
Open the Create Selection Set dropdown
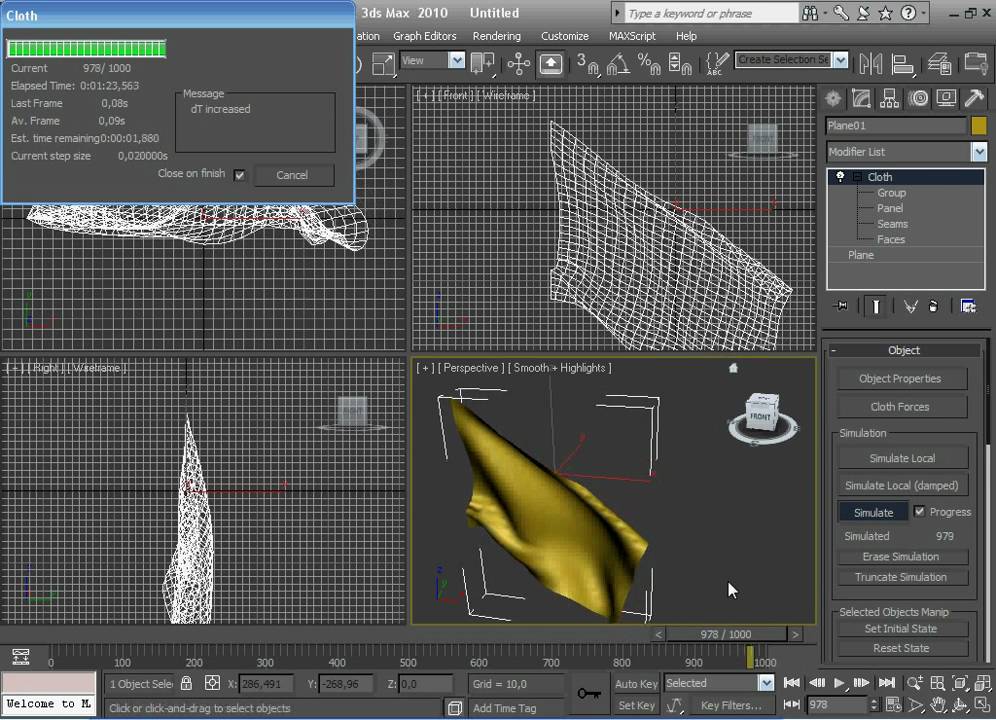coord(840,60)
